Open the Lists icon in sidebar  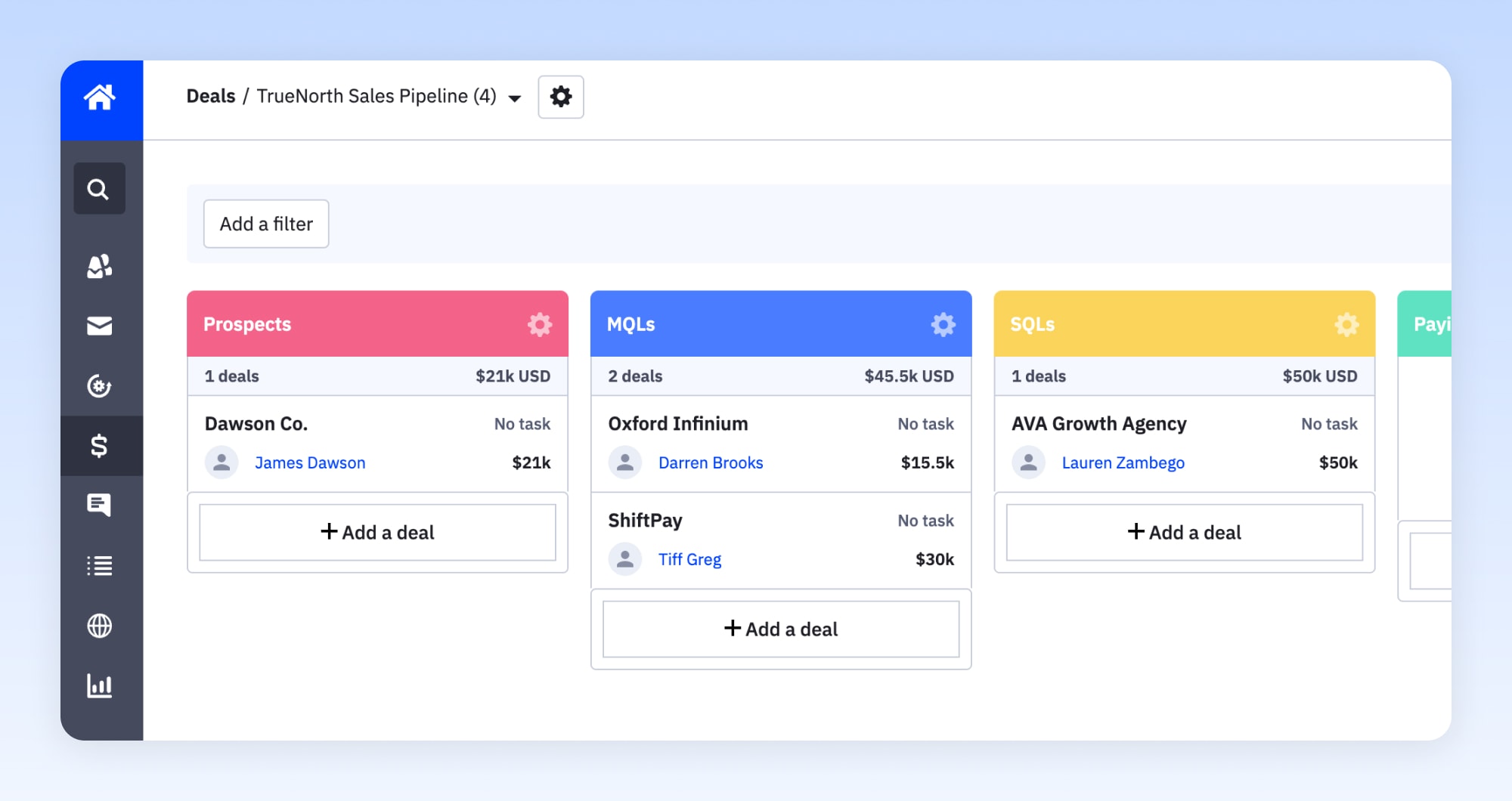click(99, 565)
